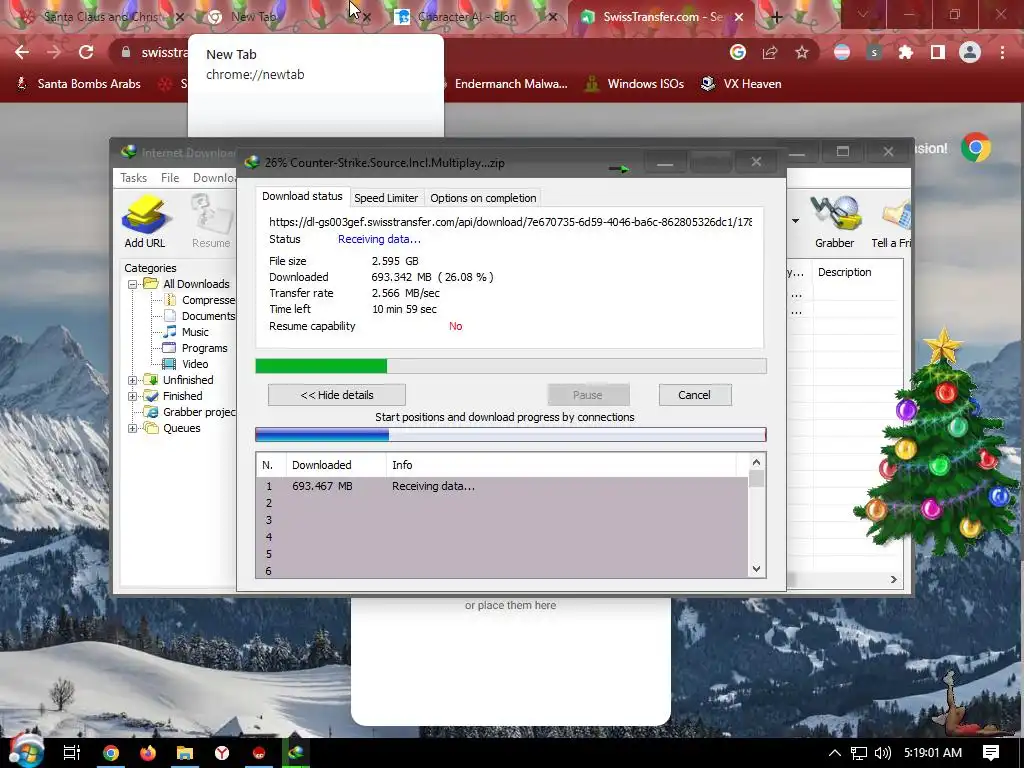
Task: Click the Internet Download Manager taskbar icon
Action: tap(296, 753)
